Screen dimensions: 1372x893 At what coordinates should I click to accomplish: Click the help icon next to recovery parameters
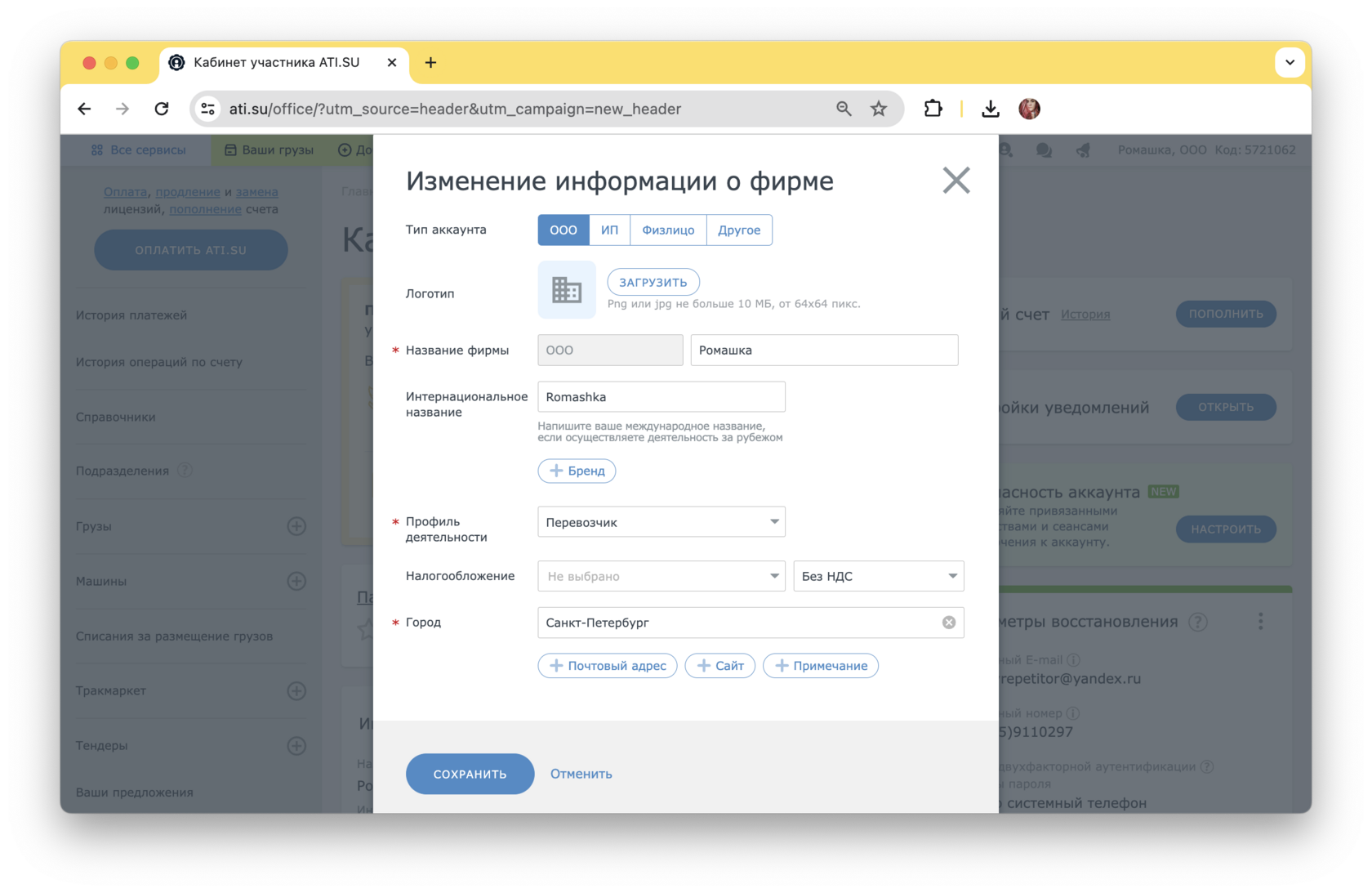point(1198,623)
